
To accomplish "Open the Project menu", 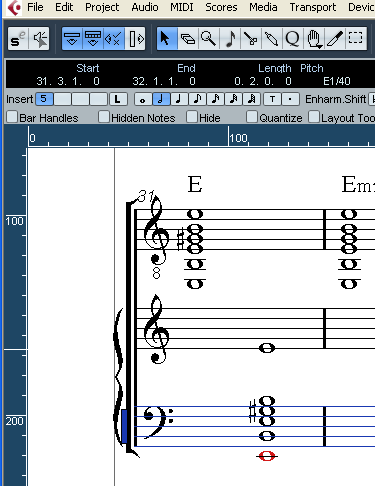I will (102, 7).
